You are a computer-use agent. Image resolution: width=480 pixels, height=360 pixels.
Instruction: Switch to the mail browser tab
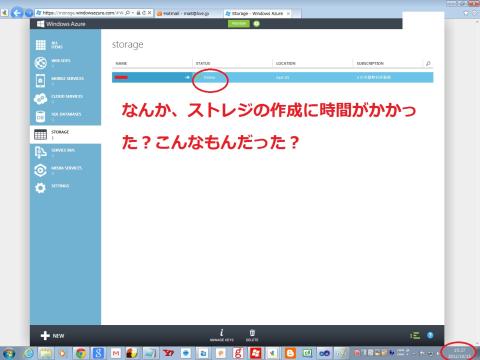(187, 13)
